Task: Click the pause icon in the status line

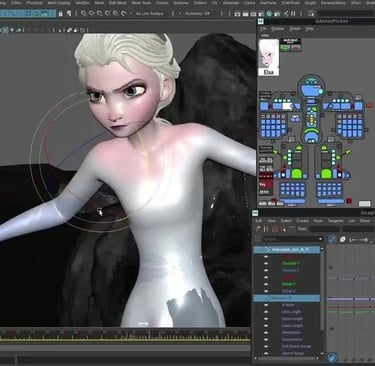Action: (x=294, y=14)
